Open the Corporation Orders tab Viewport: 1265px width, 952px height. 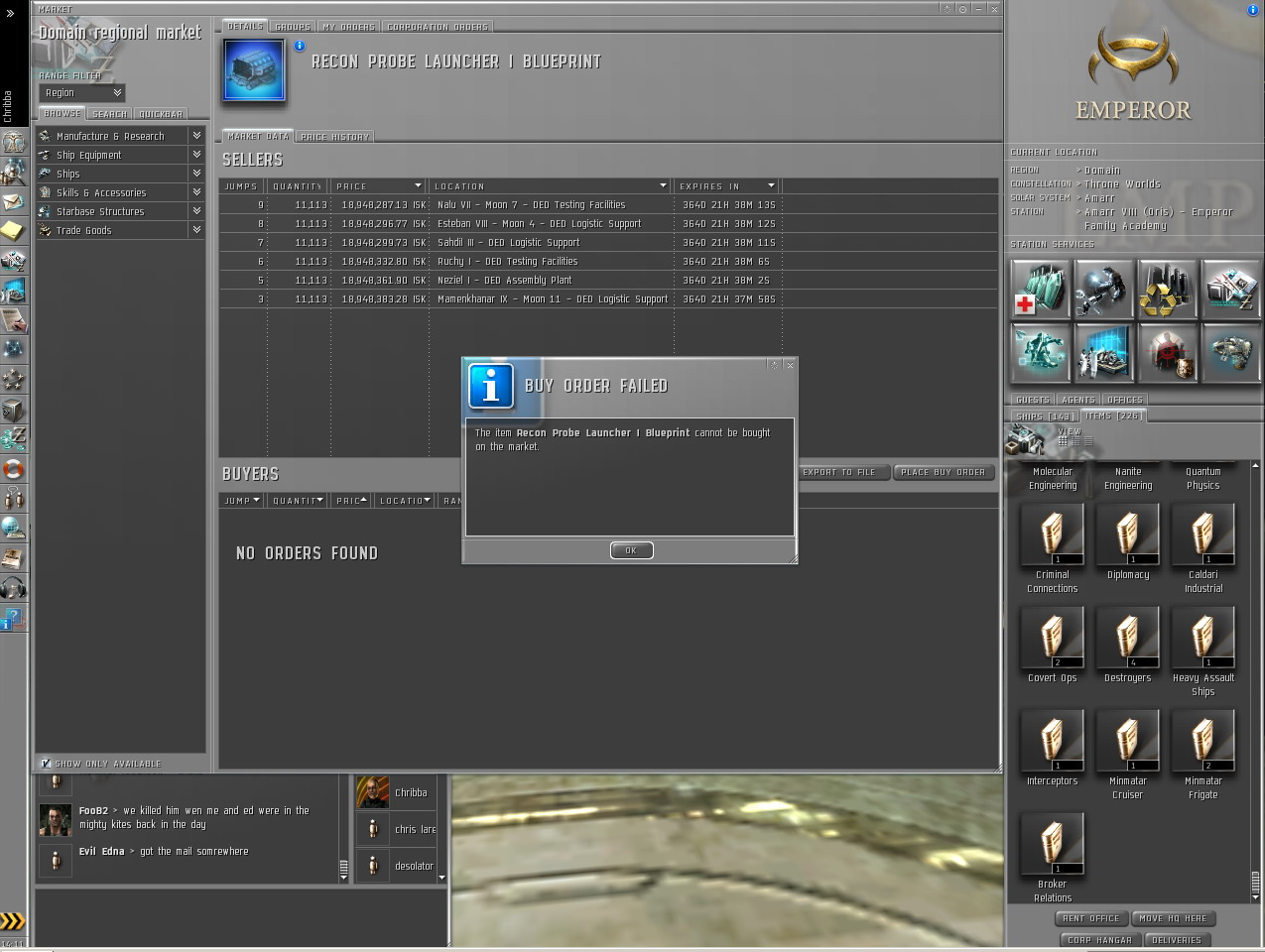[437, 27]
